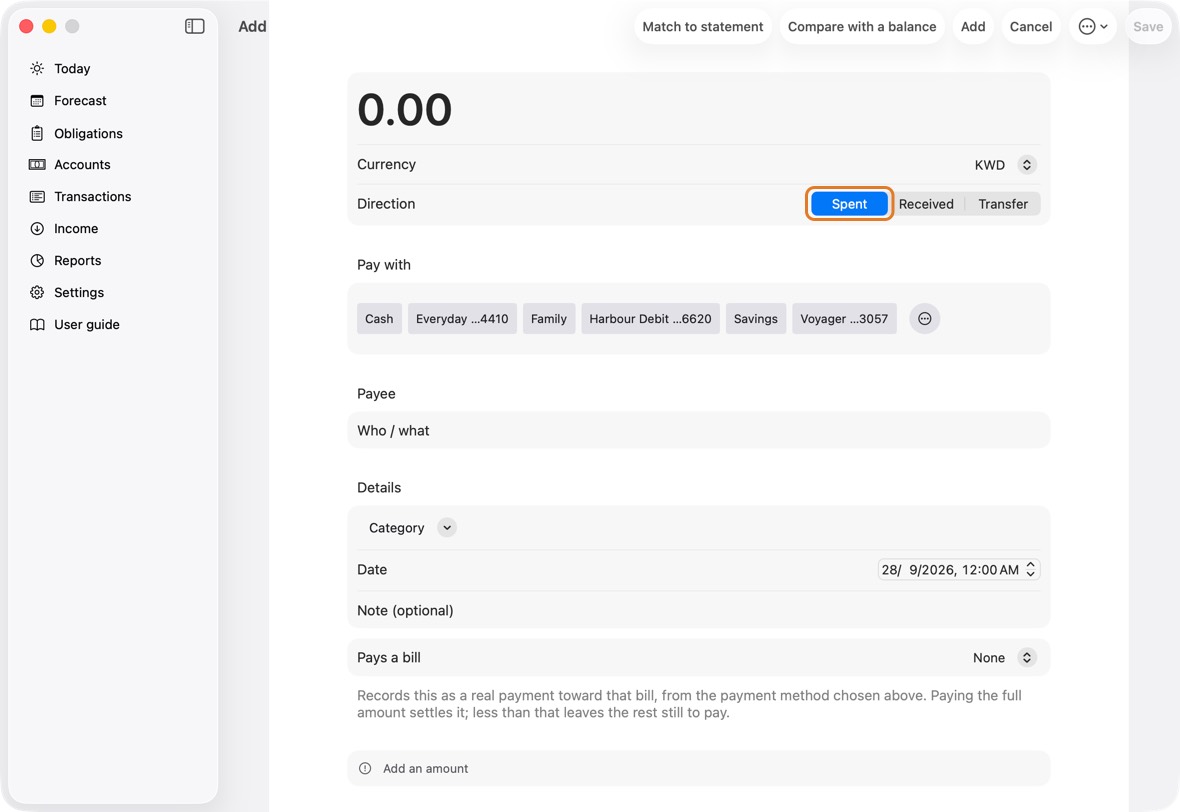The image size is (1180, 812).
Task: Show more payment accounts ellipsis button
Action: click(x=924, y=318)
